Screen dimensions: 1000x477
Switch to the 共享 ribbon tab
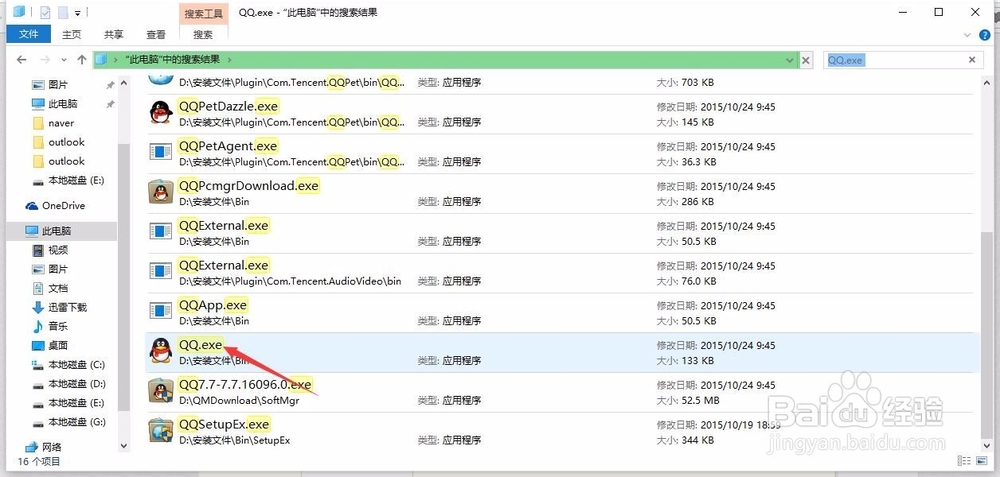click(x=114, y=34)
